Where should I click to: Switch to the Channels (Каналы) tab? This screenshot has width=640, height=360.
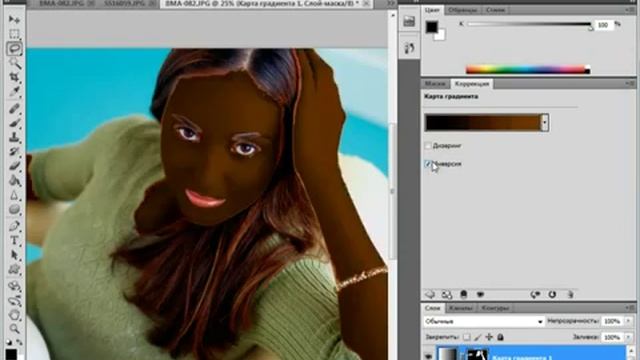(x=461, y=308)
